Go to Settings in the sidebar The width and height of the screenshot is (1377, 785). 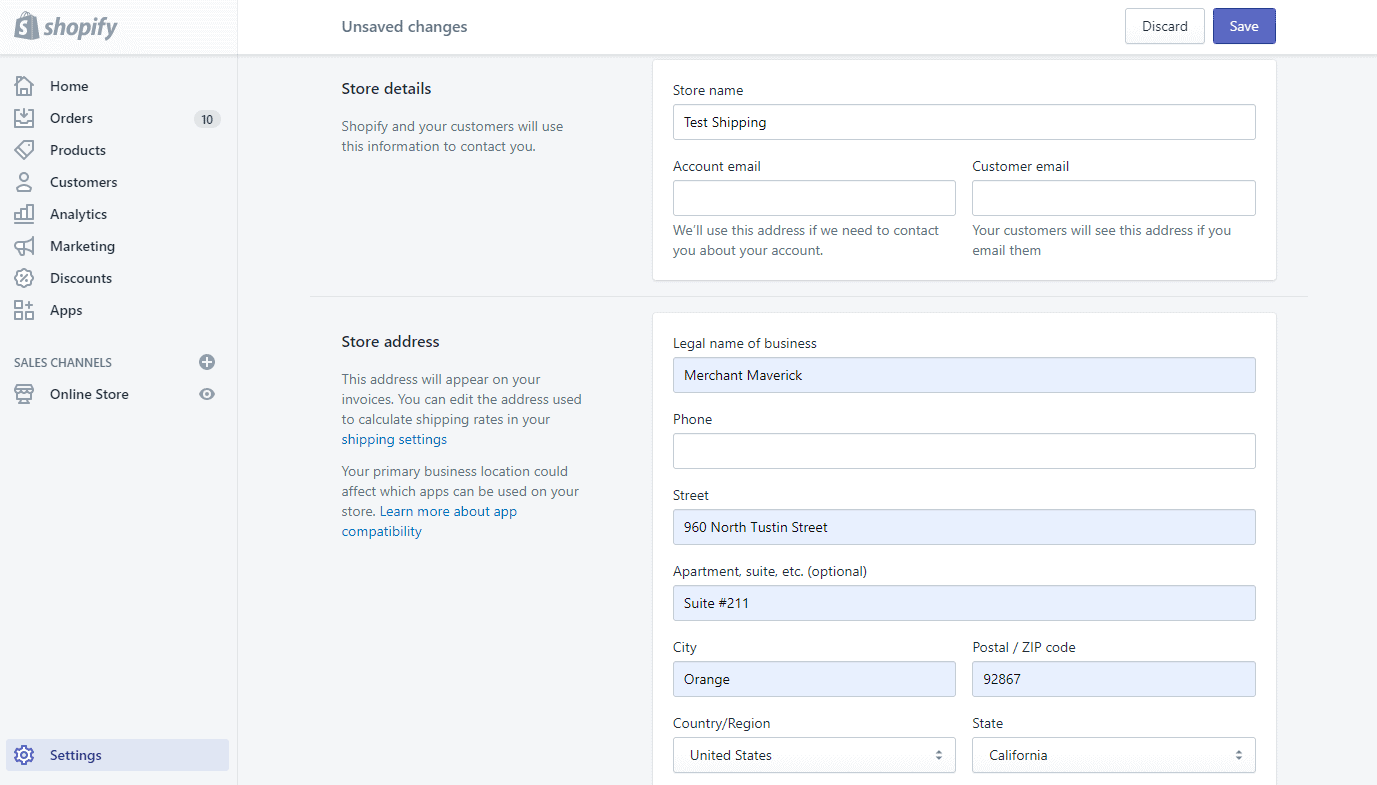point(118,755)
